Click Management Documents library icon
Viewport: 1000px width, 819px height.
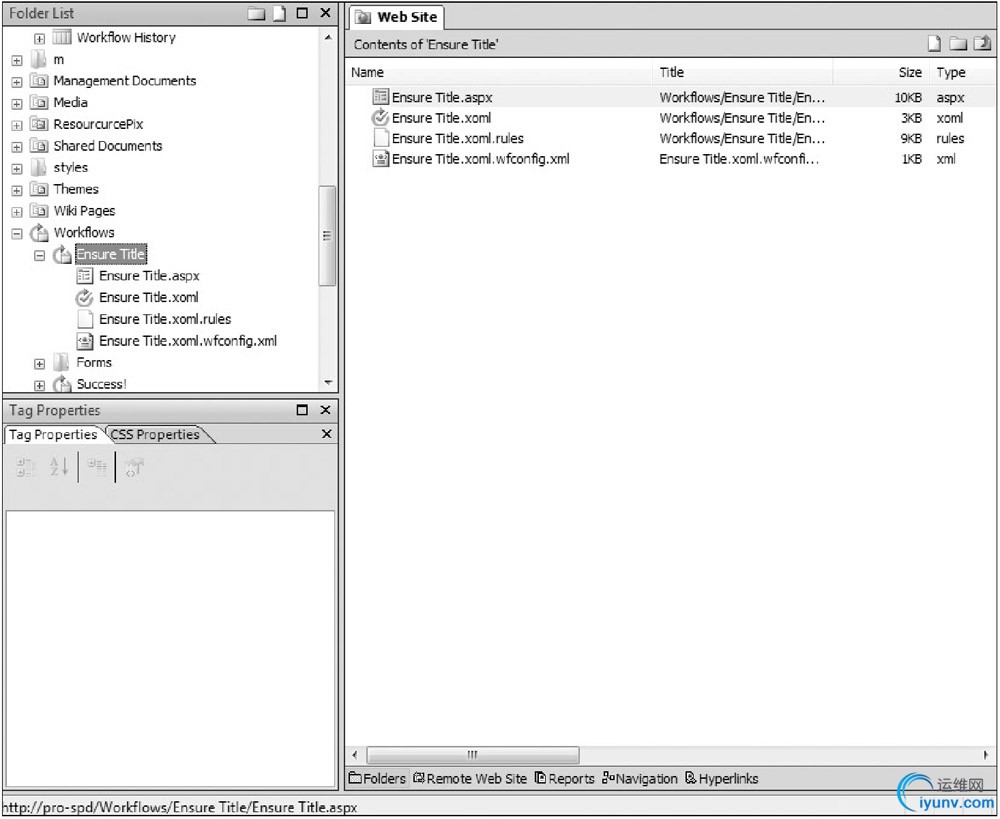click(39, 81)
